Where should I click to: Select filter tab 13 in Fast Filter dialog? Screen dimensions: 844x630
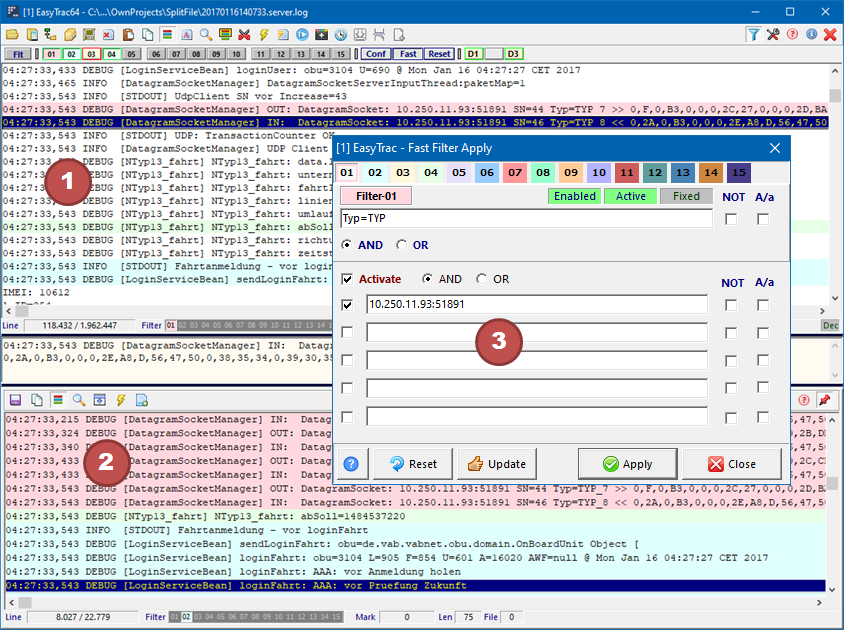coord(683,173)
